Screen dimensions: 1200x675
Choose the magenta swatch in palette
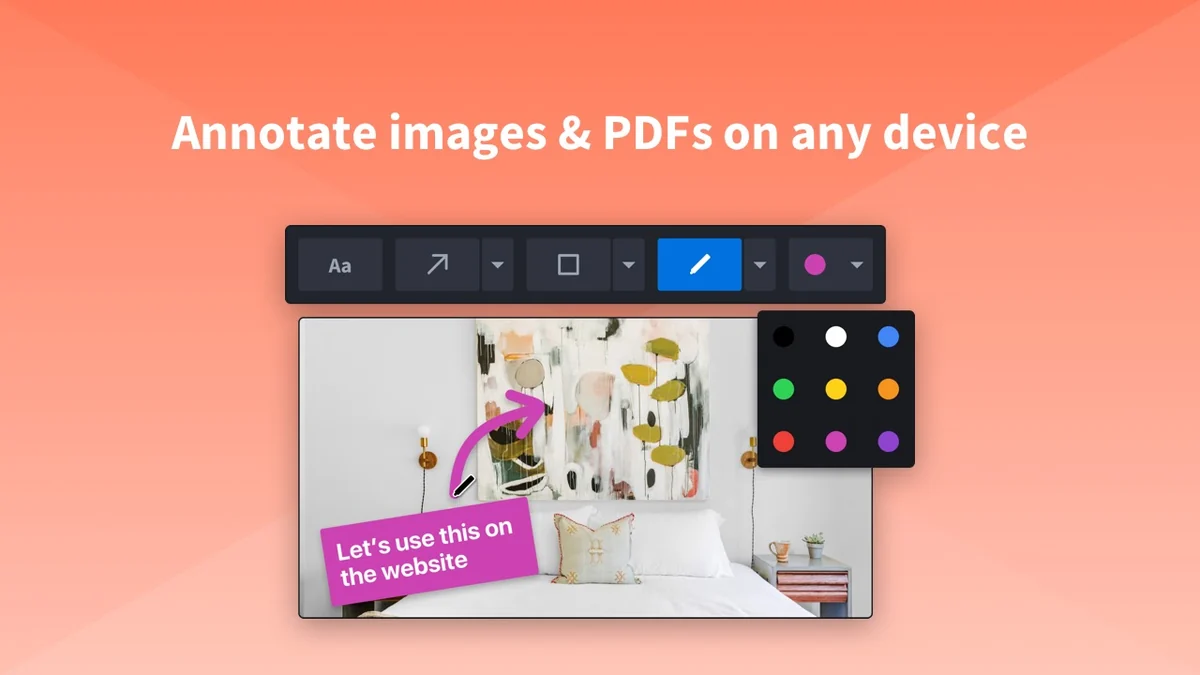836,441
